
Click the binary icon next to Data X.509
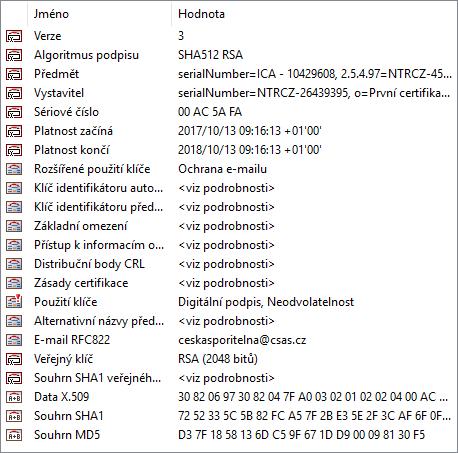(x=14, y=397)
